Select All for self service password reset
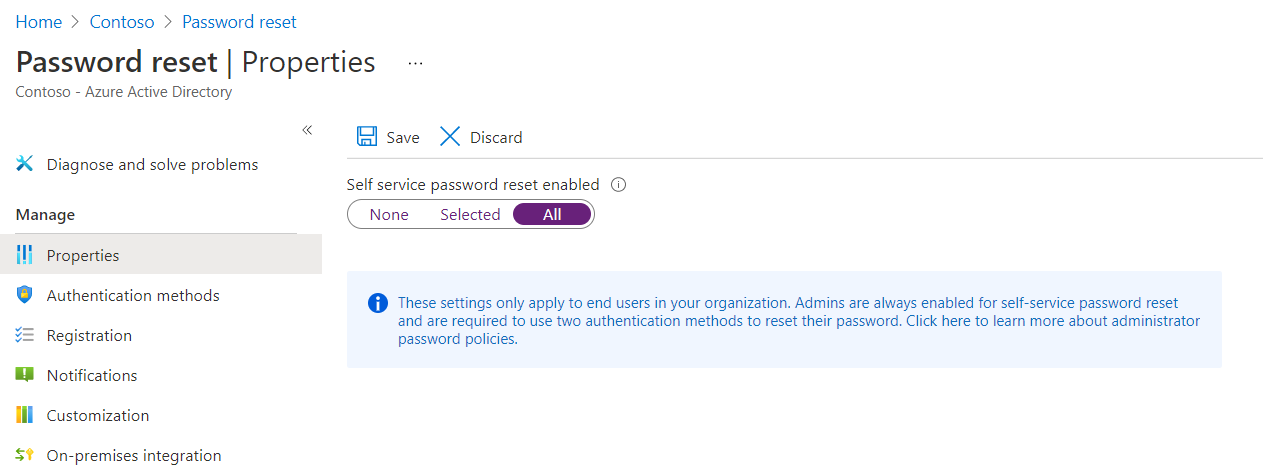Screen dimensions: 1263x469 pyautogui.click(x=552, y=214)
